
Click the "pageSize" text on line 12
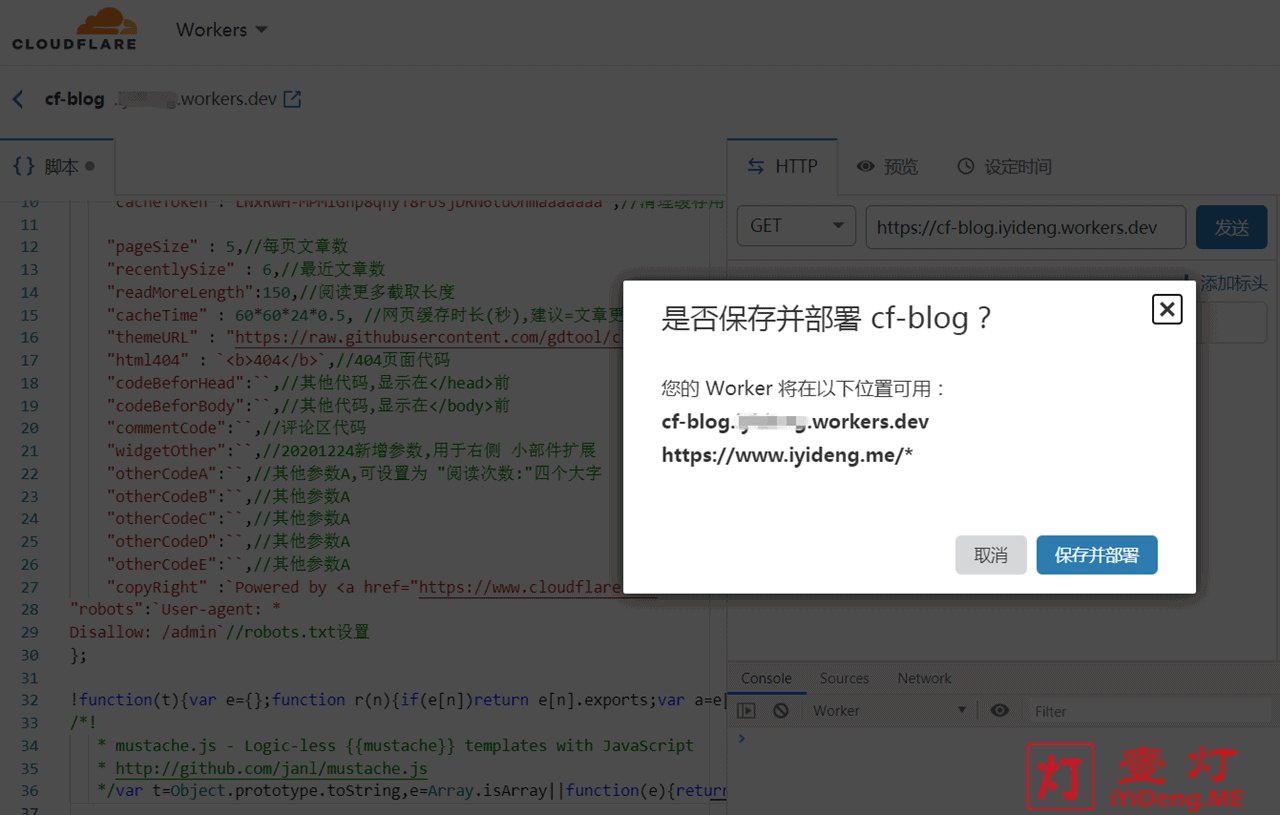pyautogui.click(x=151, y=246)
